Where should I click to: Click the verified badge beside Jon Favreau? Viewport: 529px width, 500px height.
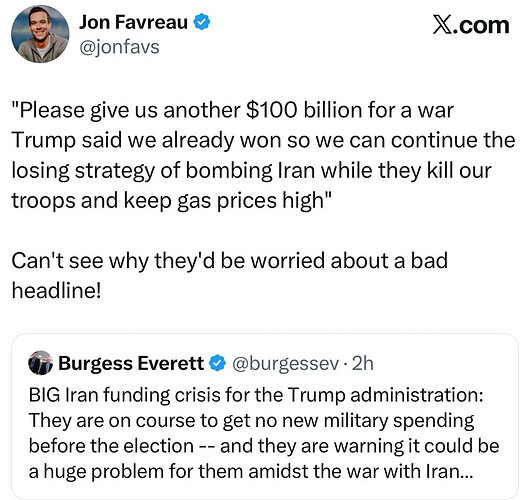tap(202, 22)
